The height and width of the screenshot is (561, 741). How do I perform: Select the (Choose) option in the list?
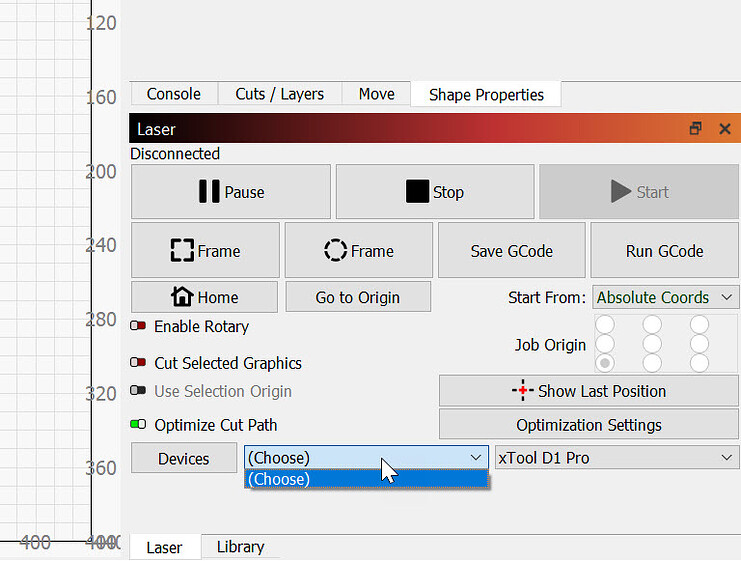tap(365, 479)
